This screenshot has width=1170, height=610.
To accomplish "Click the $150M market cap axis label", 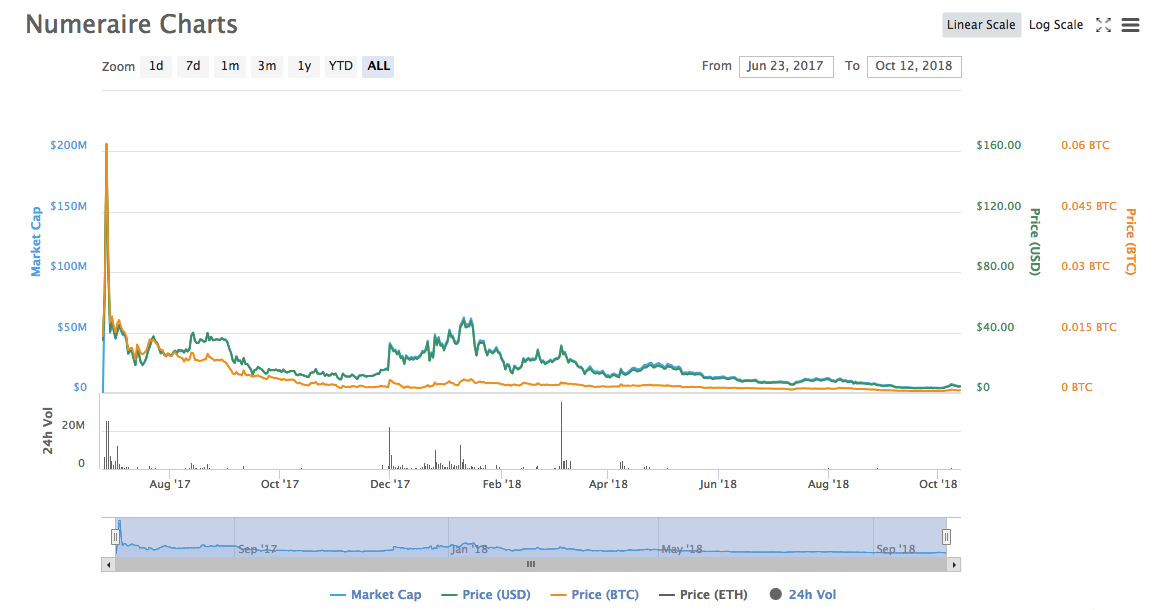I will tap(69, 207).
